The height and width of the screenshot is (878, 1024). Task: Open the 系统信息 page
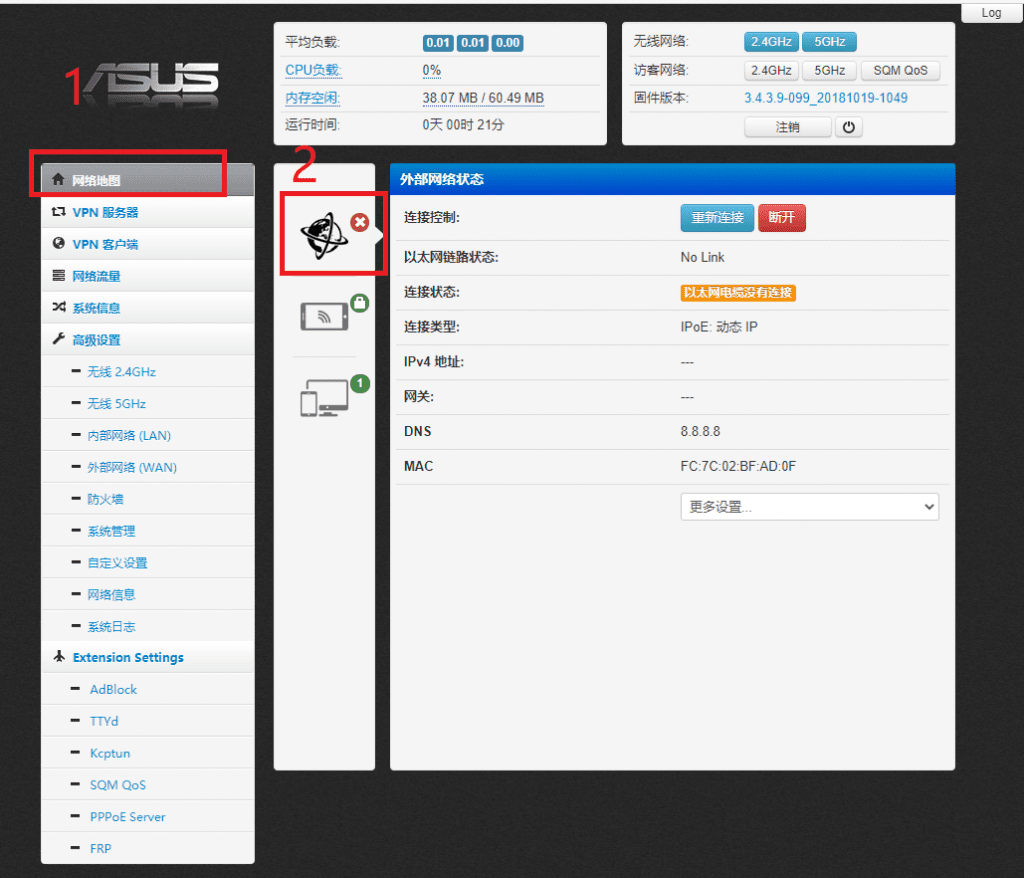[x=148, y=307]
